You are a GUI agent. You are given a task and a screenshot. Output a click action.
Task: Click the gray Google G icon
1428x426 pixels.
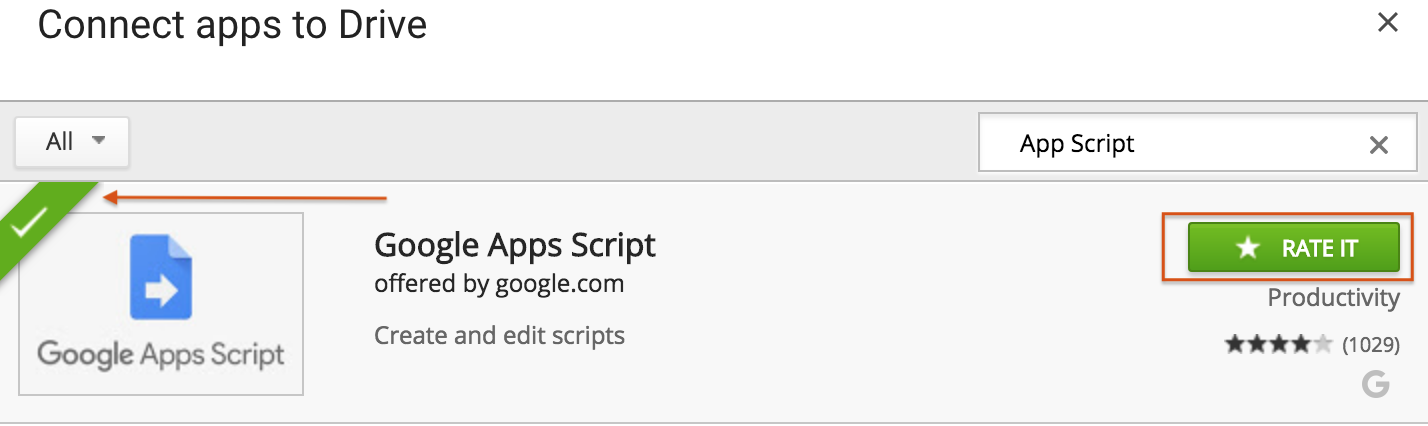coord(1376,384)
